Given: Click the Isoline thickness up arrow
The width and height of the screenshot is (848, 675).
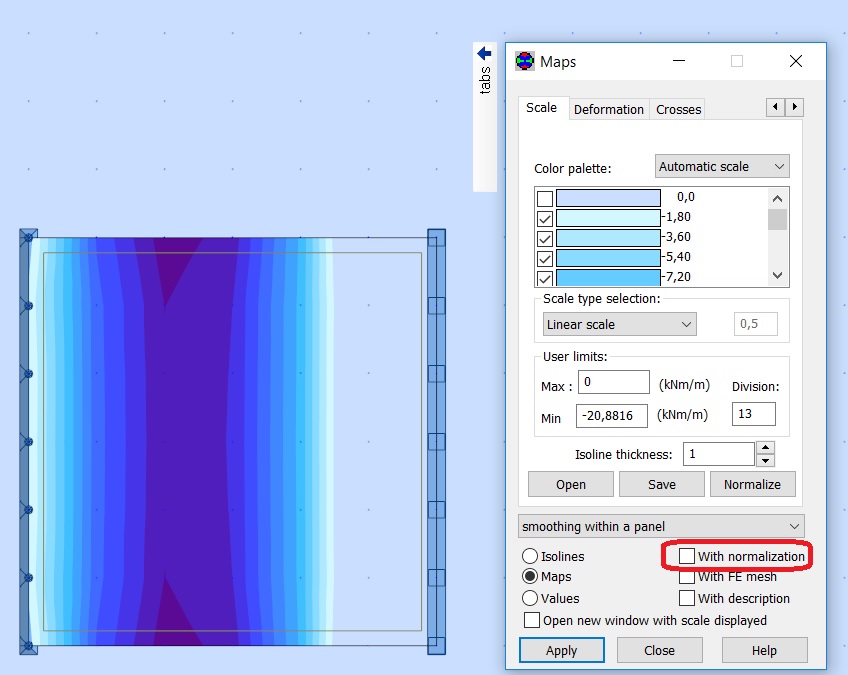Looking at the screenshot, I should pyautogui.click(x=764, y=448).
